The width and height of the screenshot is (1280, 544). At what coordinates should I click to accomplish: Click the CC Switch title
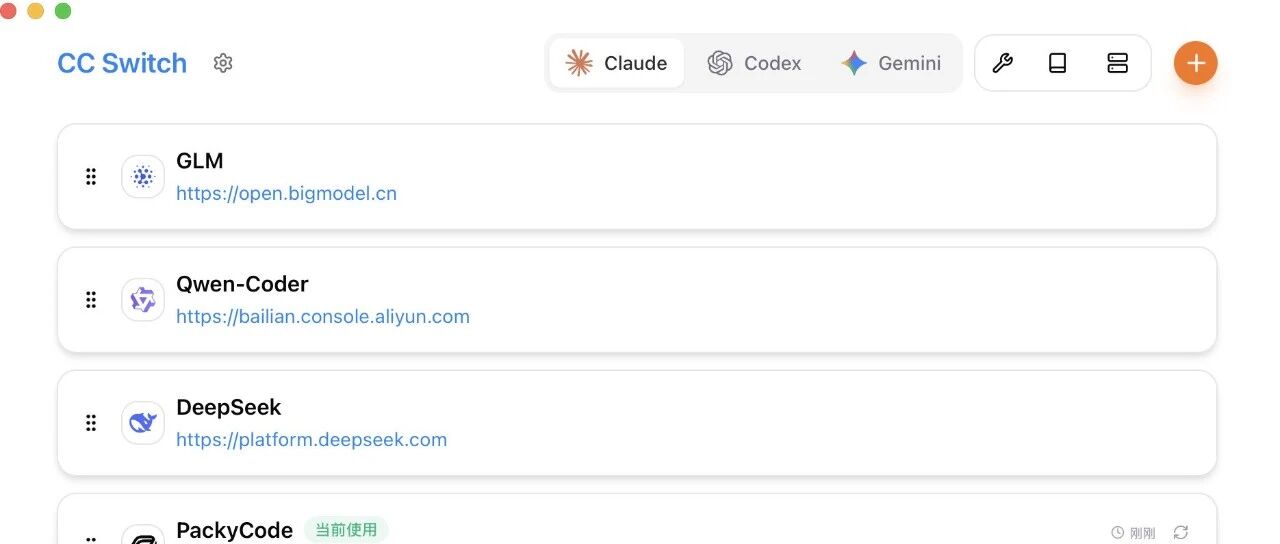pyautogui.click(x=122, y=63)
